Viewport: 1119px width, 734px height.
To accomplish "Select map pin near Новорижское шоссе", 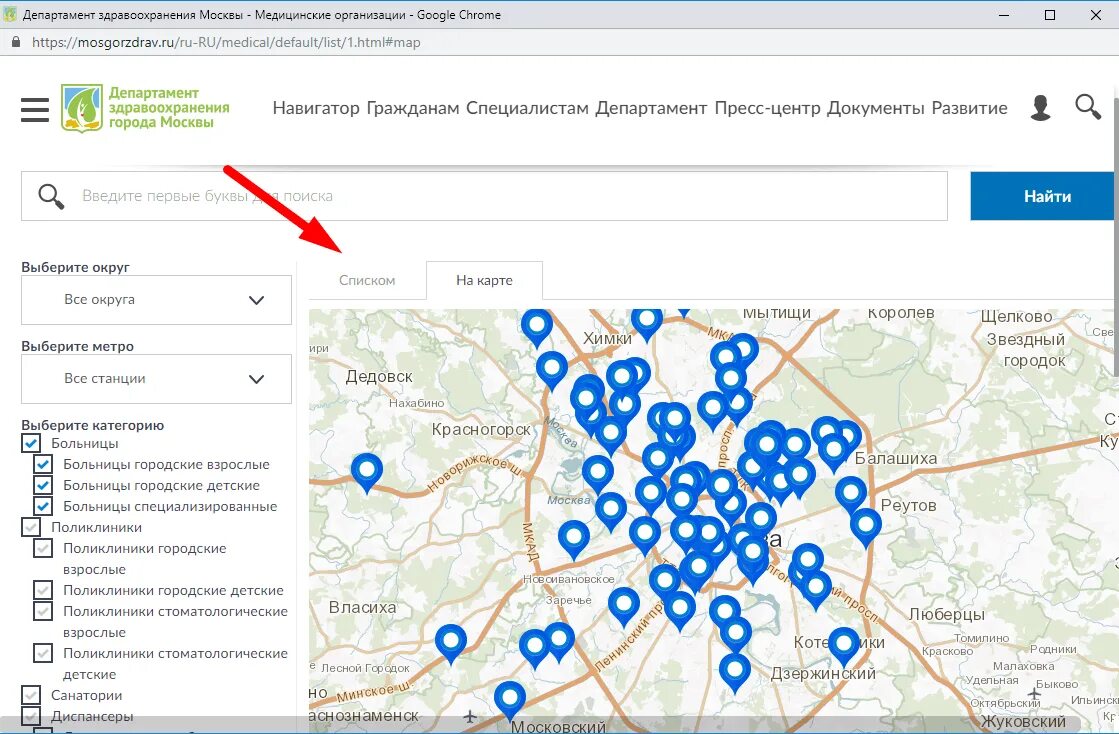I will 367,472.
